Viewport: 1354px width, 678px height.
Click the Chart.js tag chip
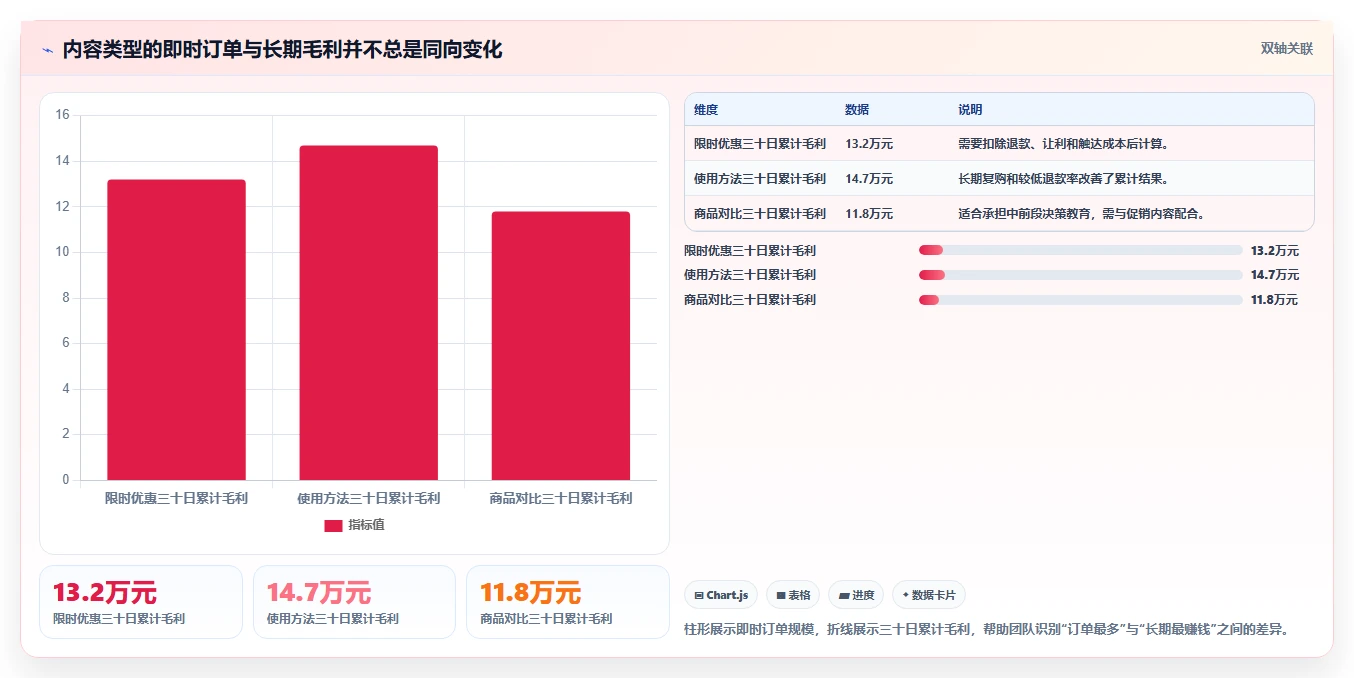[x=721, y=595]
